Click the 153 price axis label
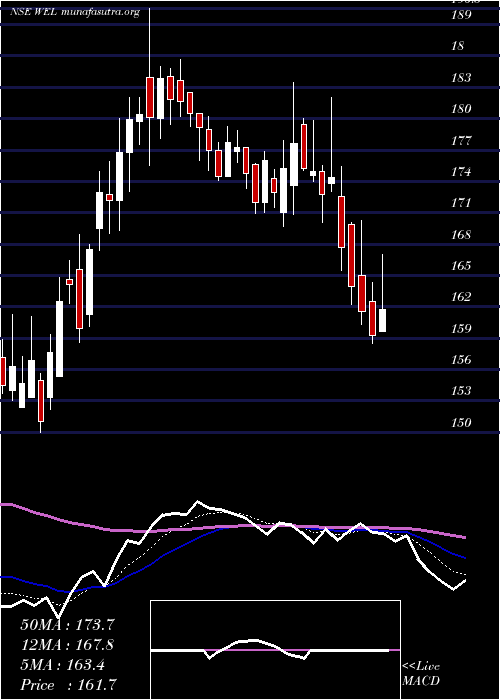The image size is (500, 700). pyautogui.click(x=462, y=392)
